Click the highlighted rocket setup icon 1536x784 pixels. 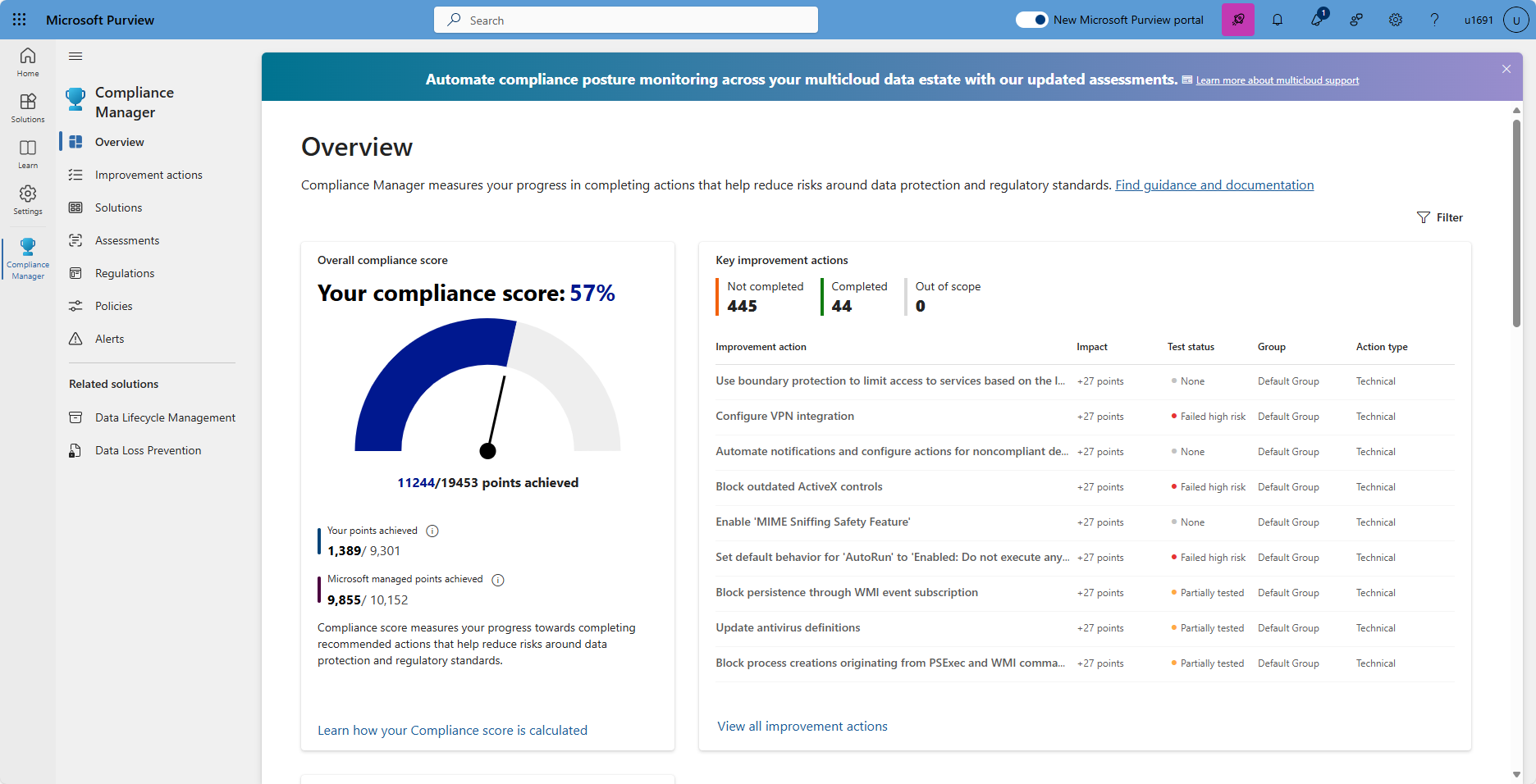(x=1237, y=19)
